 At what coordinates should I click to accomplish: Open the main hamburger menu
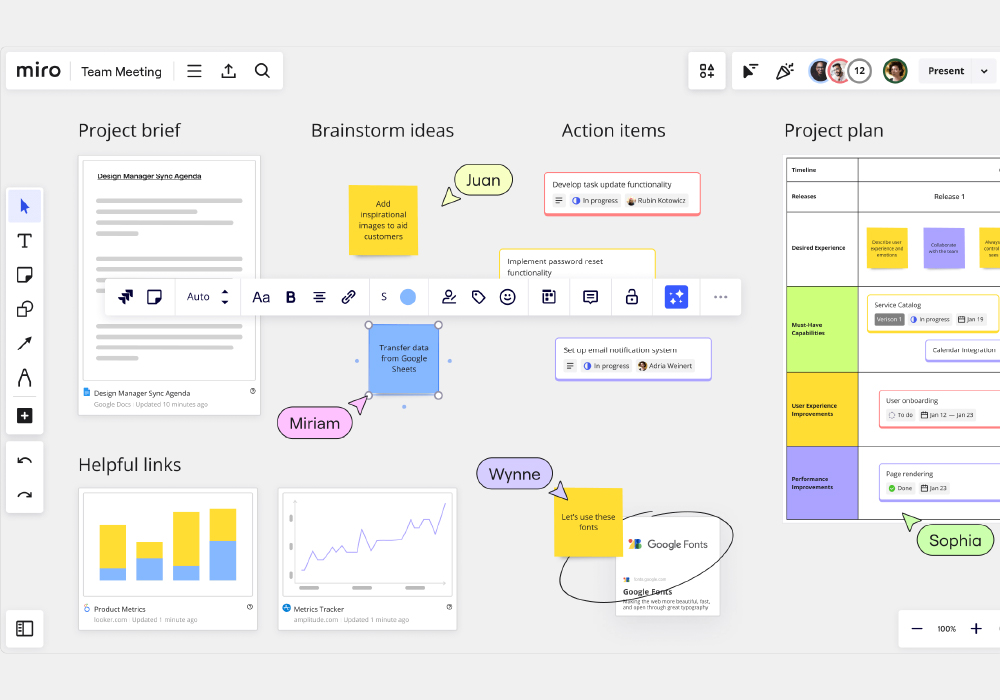195,71
